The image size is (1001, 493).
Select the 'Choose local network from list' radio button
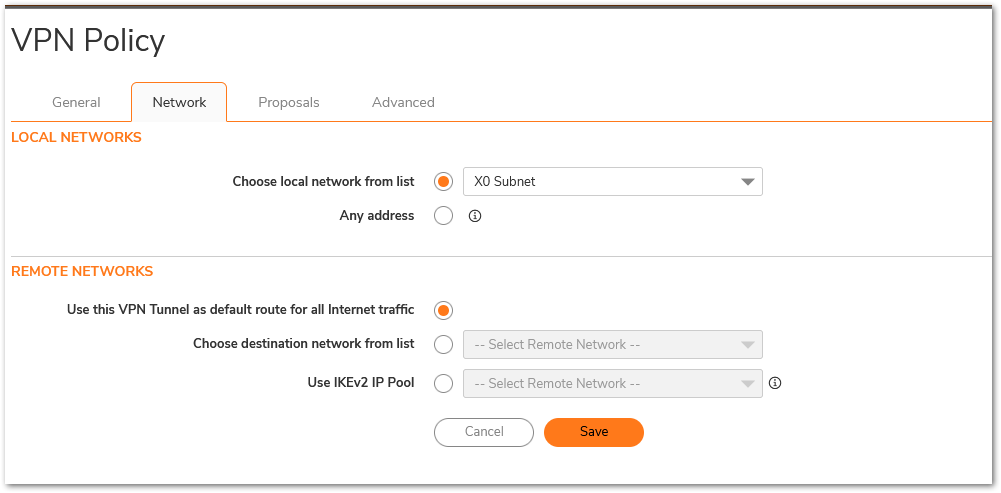[444, 182]
